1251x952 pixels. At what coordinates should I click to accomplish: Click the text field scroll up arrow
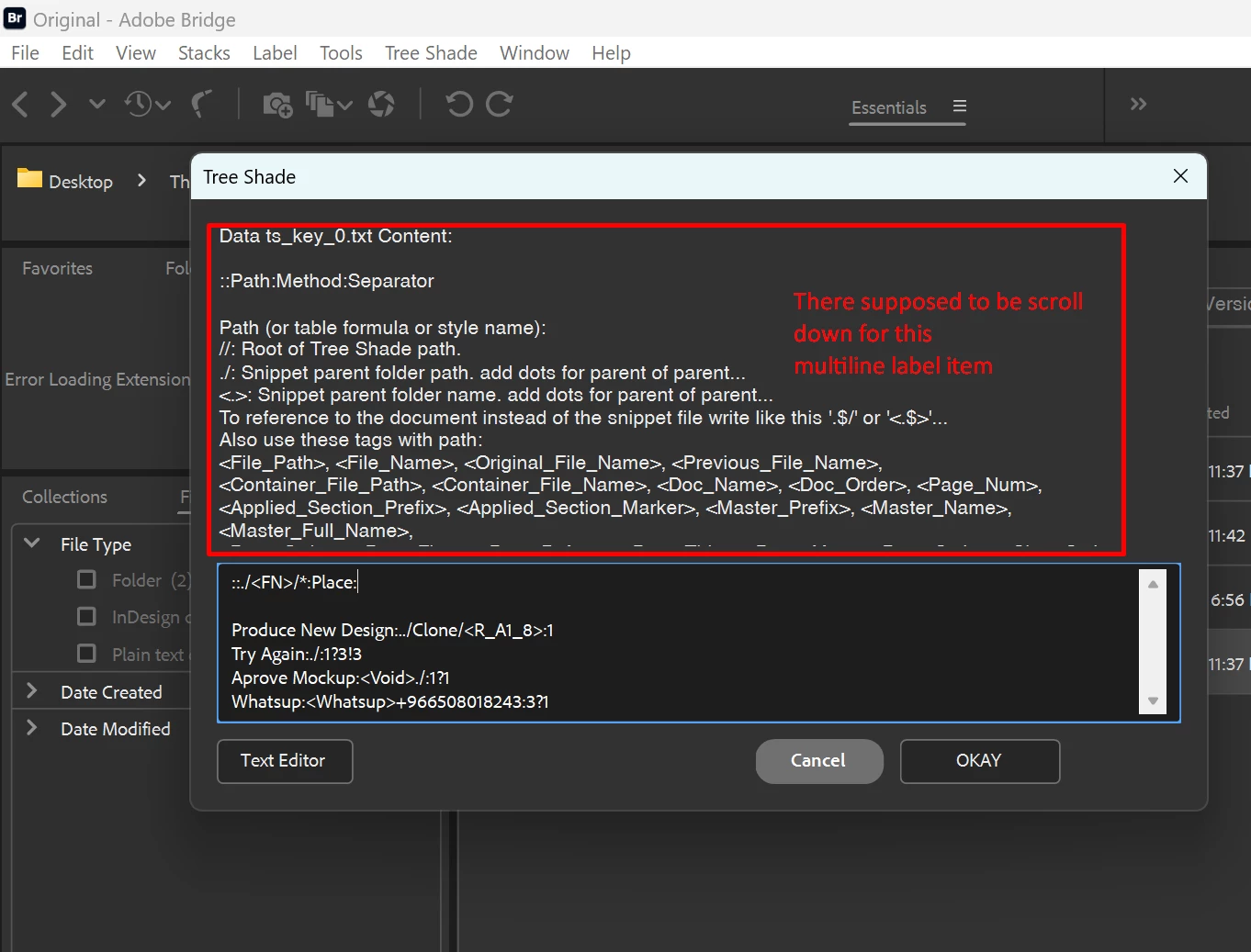(x=1153, y=584)
